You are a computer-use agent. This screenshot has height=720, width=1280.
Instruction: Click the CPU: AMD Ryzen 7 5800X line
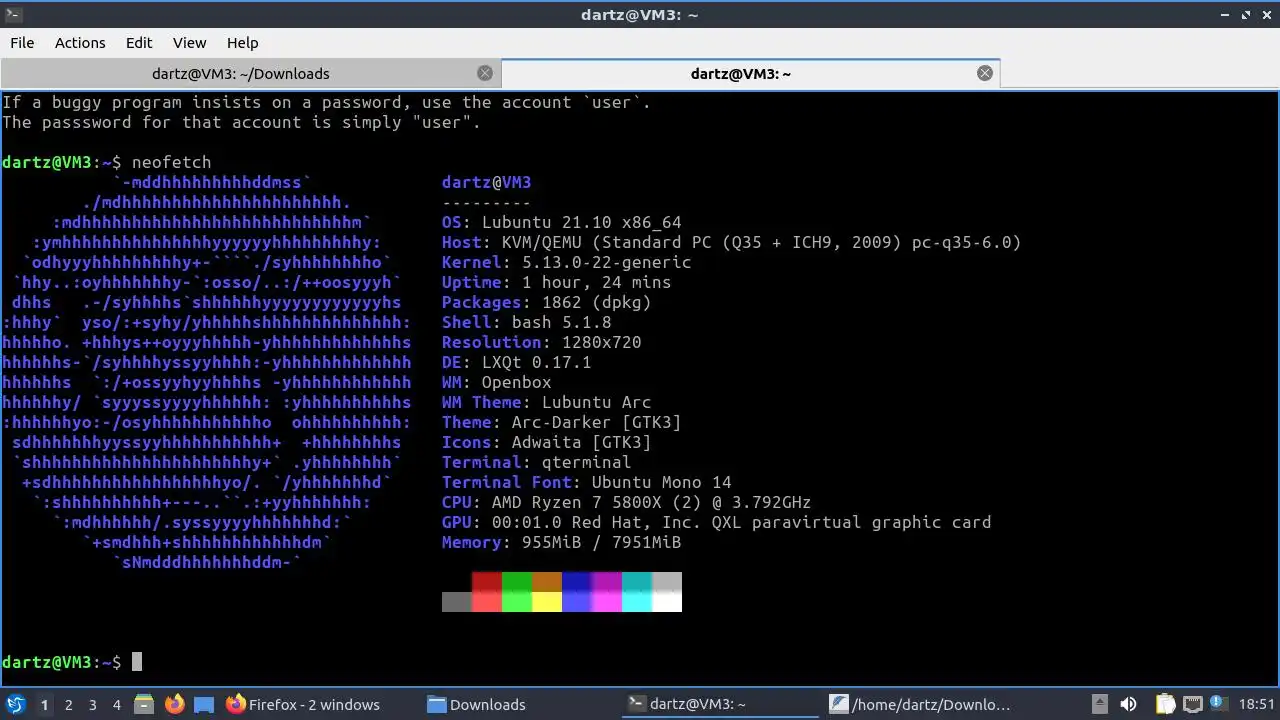click(626, 502)
